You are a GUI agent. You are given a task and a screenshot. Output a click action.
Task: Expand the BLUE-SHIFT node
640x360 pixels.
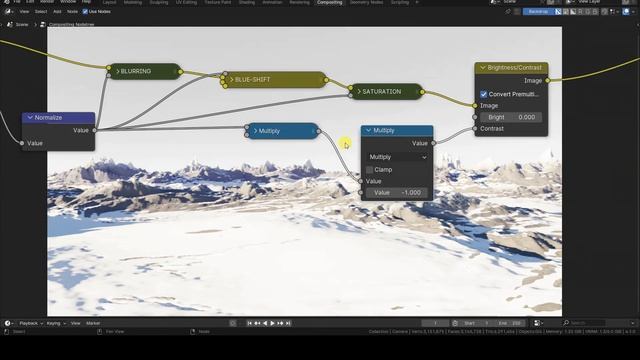[232, 80]
